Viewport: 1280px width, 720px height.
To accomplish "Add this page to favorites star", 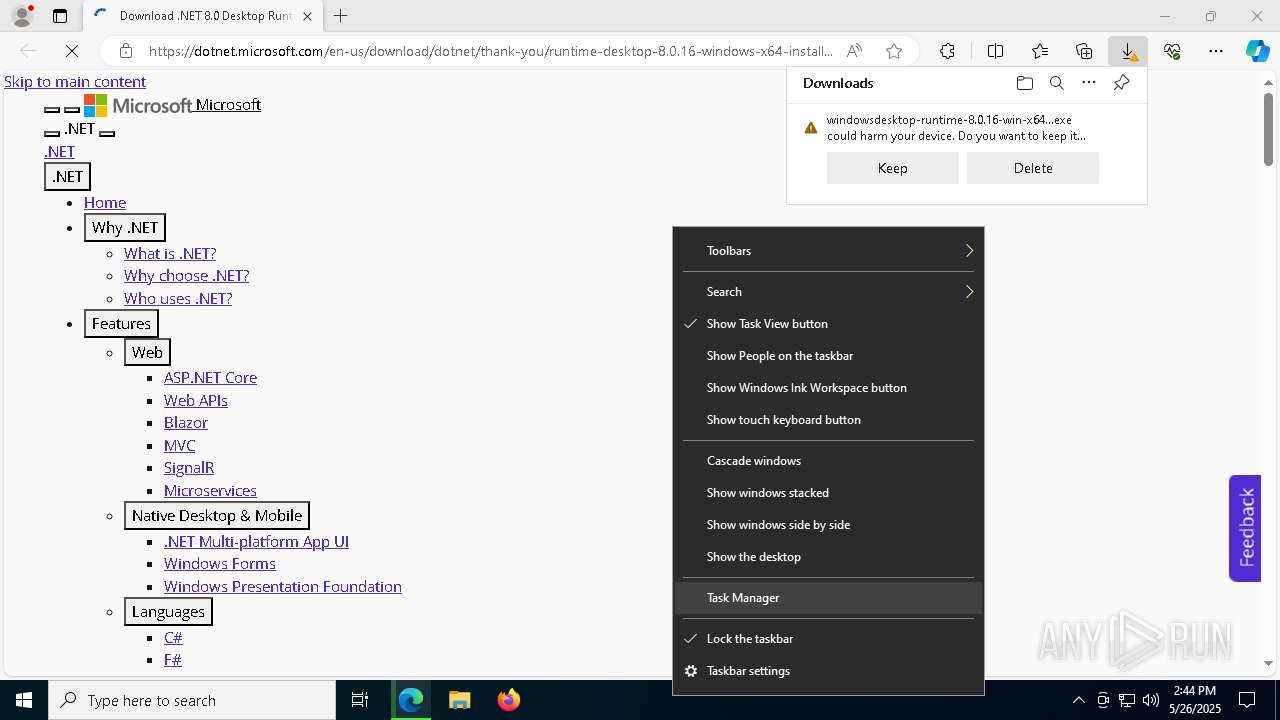I will click(894, 51).
